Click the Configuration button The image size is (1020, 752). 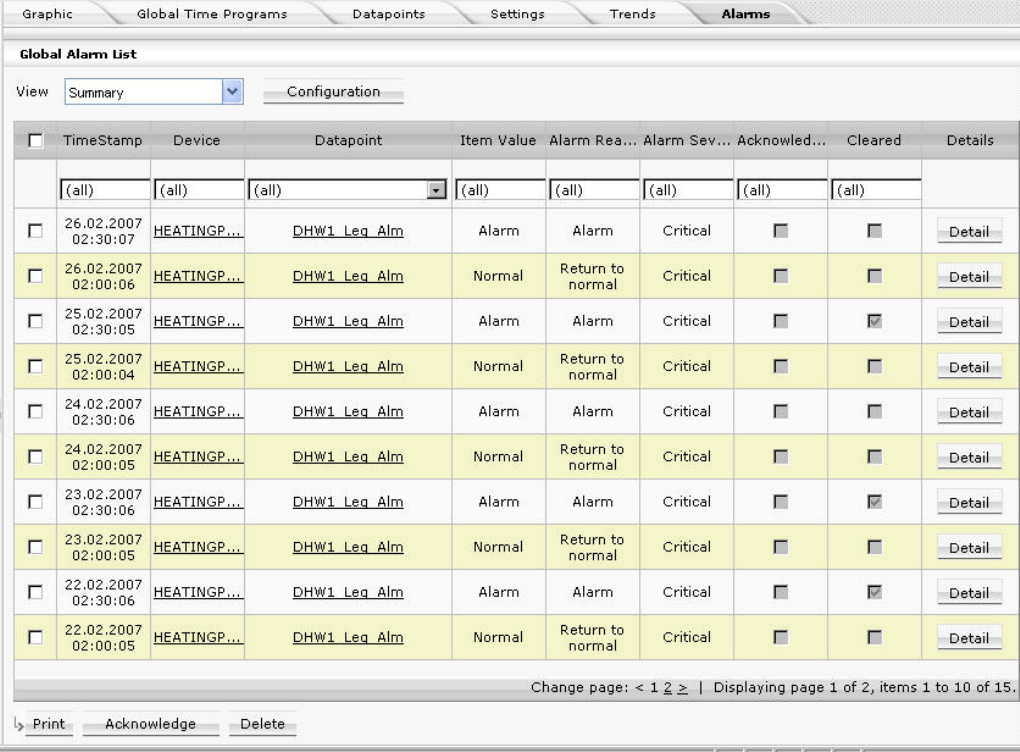point(333,92)
